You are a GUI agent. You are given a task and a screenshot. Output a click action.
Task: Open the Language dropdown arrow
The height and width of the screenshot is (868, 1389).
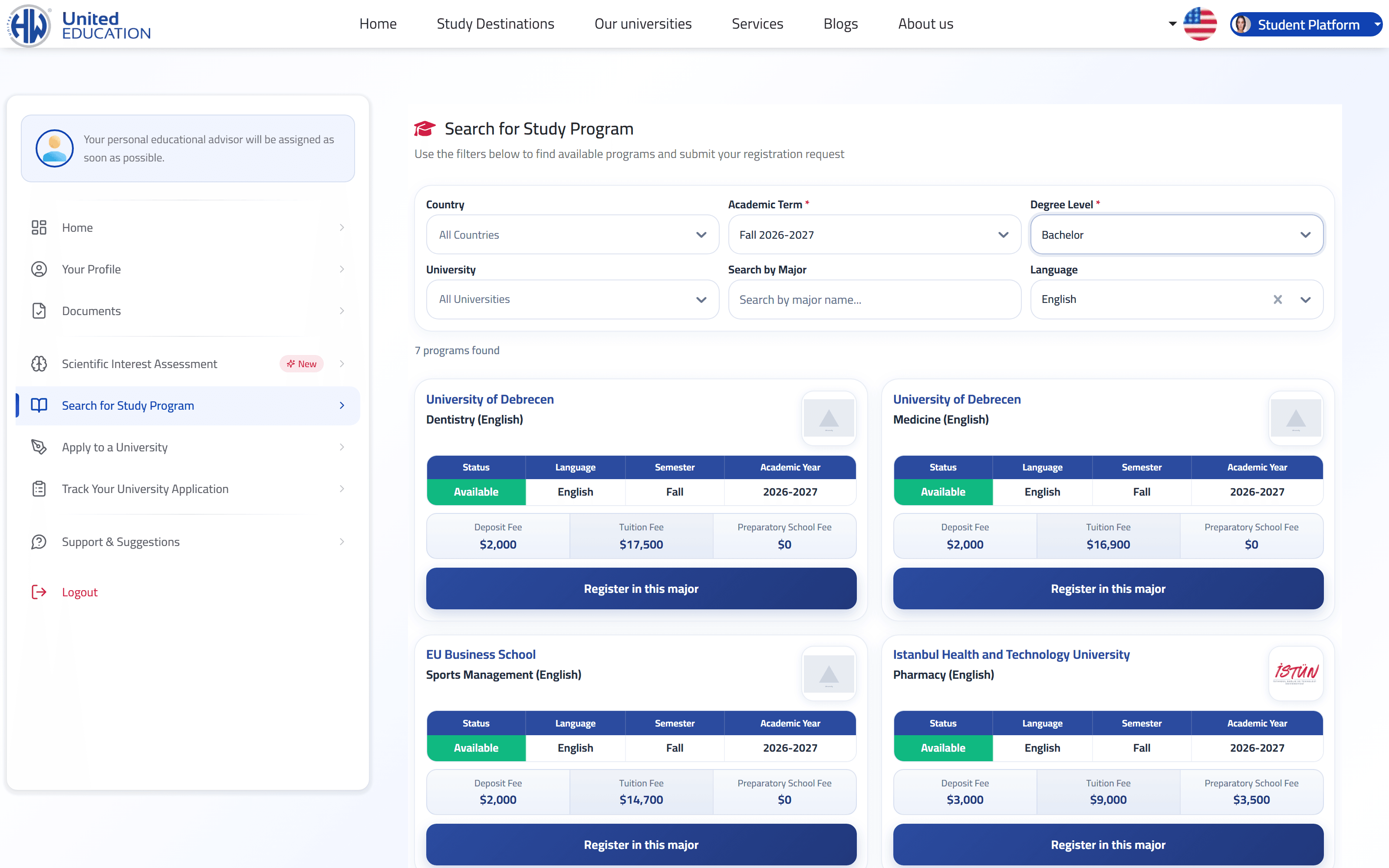click(1306, 299)
